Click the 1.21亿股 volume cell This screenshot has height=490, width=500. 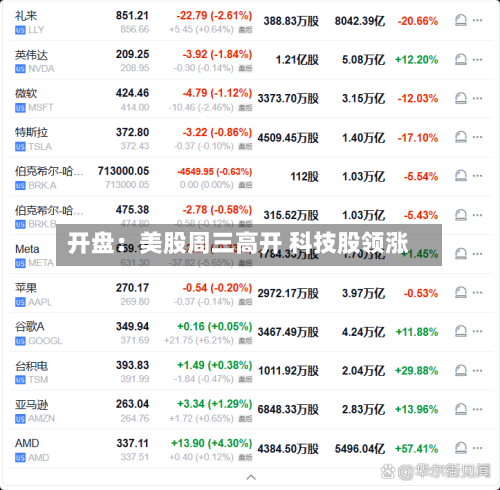[297, 60]
